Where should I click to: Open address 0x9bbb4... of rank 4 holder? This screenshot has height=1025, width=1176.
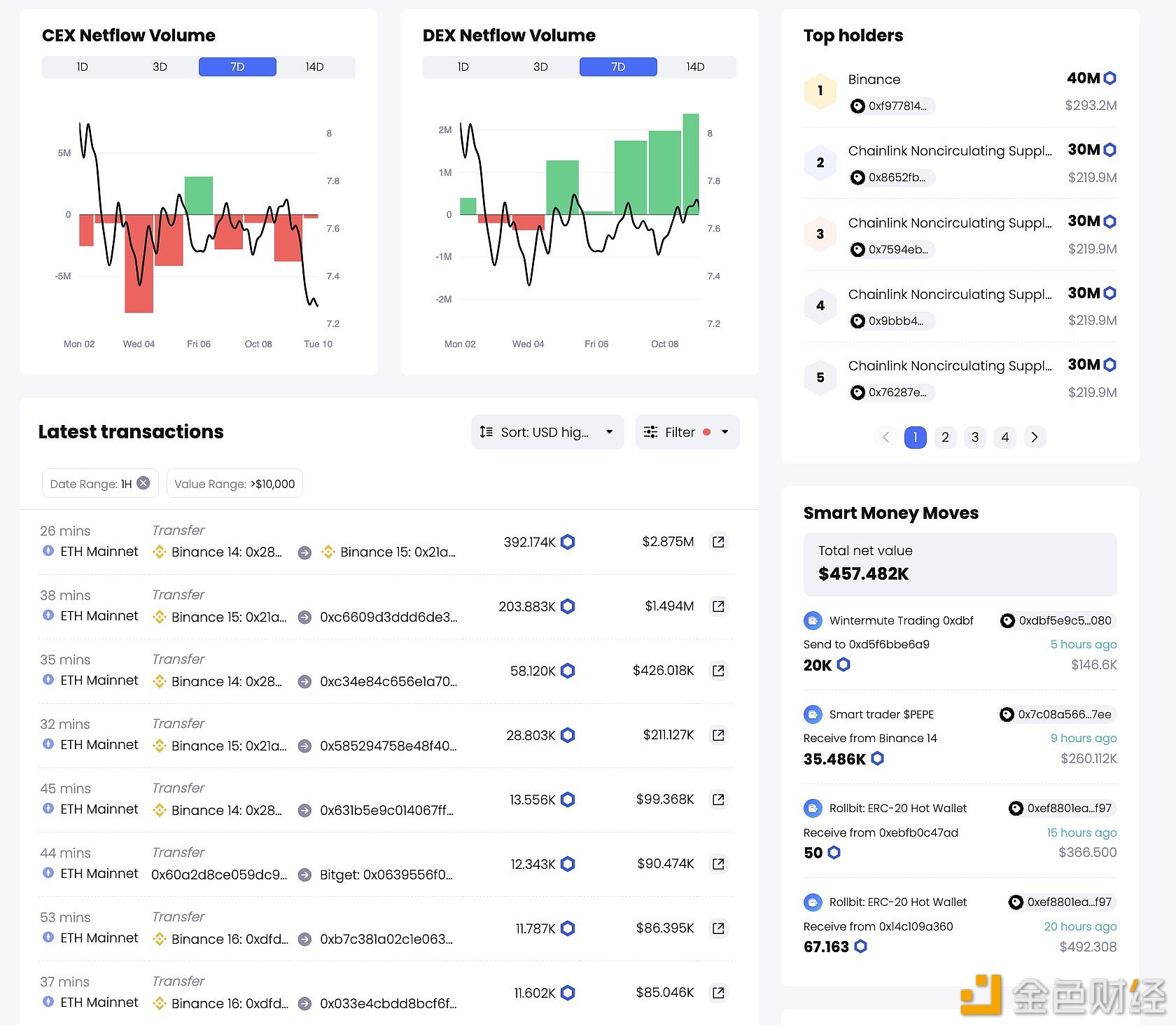click(892, 321)
